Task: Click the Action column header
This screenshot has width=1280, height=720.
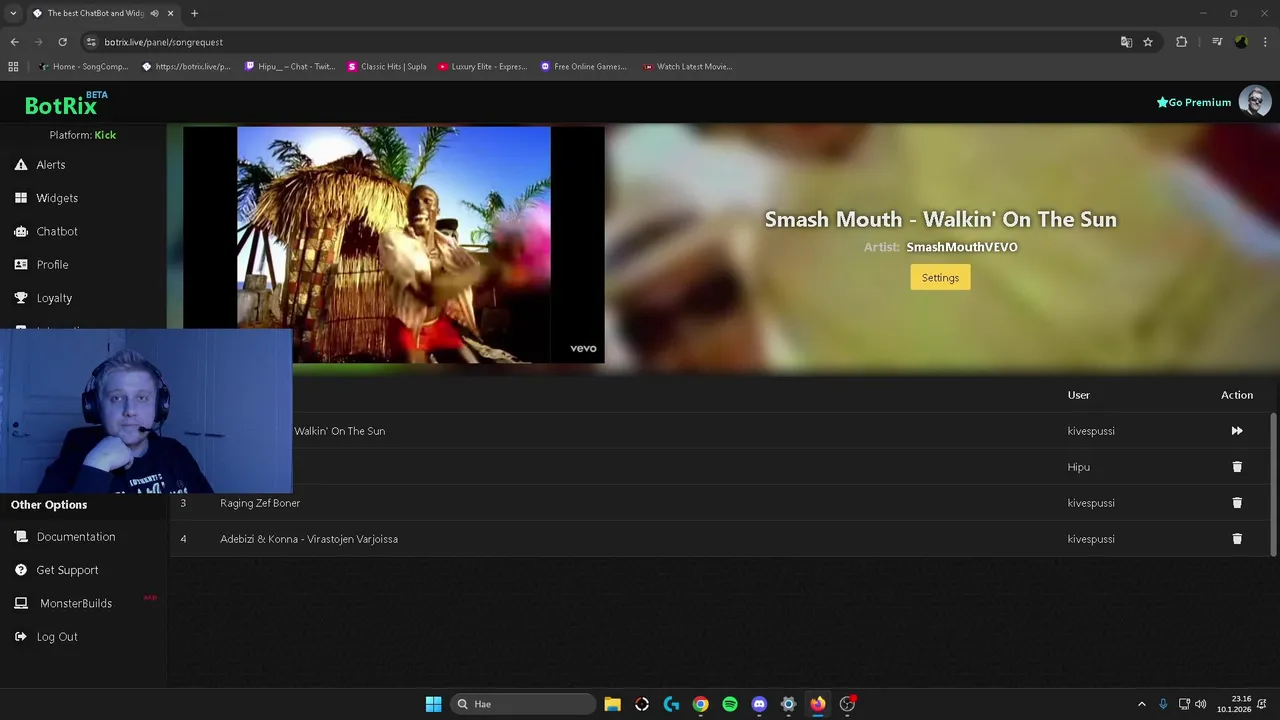Action: coord(1237,395)
